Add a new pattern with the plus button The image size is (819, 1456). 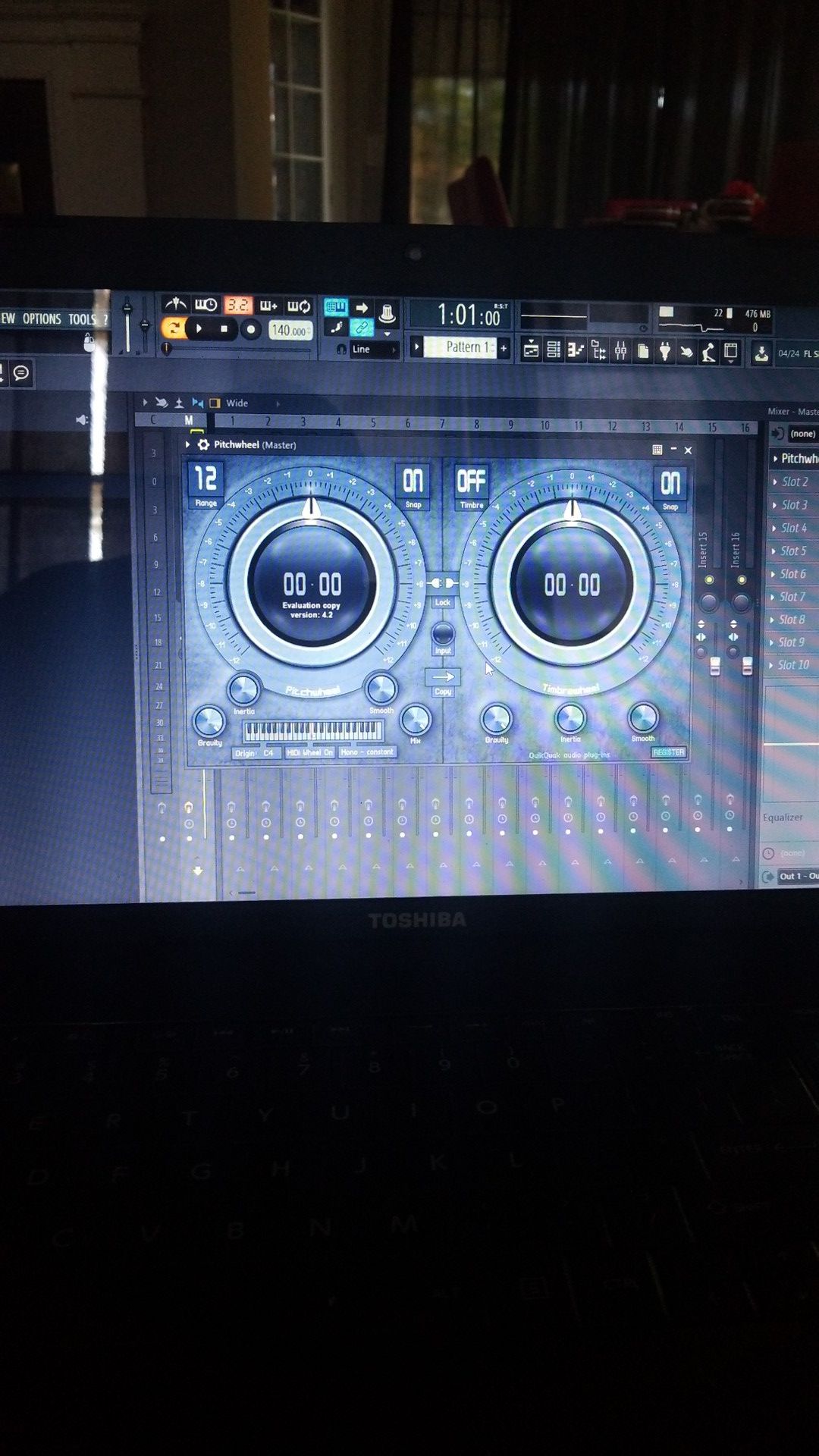[x=504, y=348]
